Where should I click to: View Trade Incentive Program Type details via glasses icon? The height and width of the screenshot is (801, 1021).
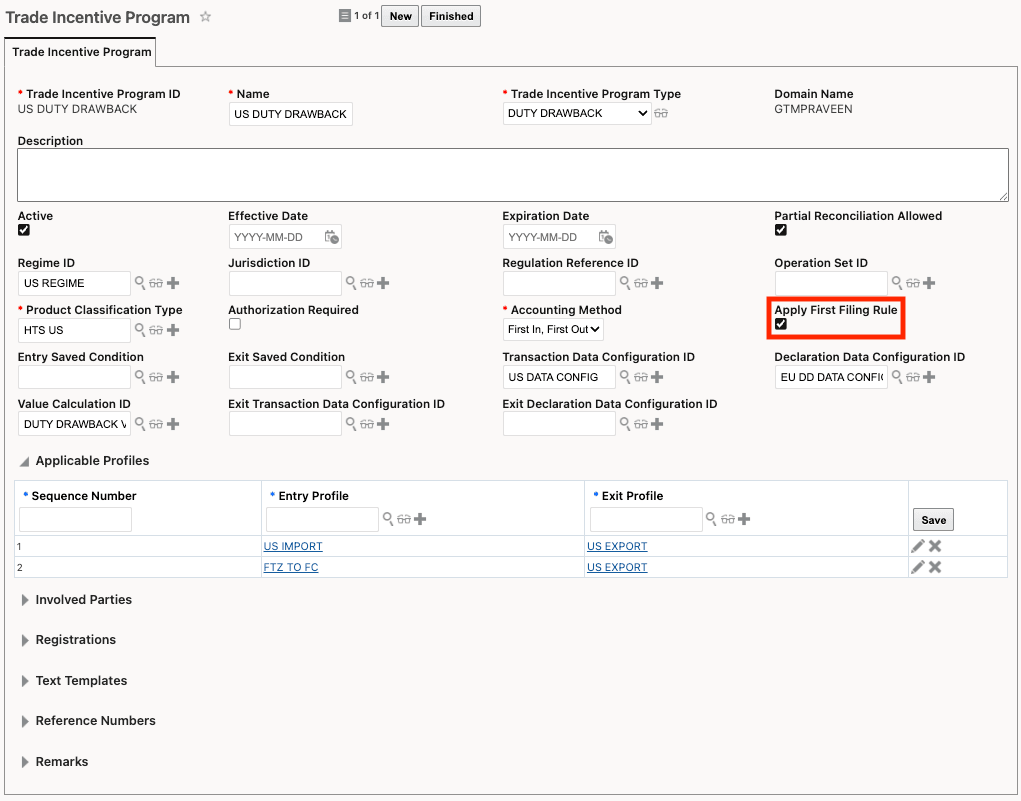(x=661, y=114)
